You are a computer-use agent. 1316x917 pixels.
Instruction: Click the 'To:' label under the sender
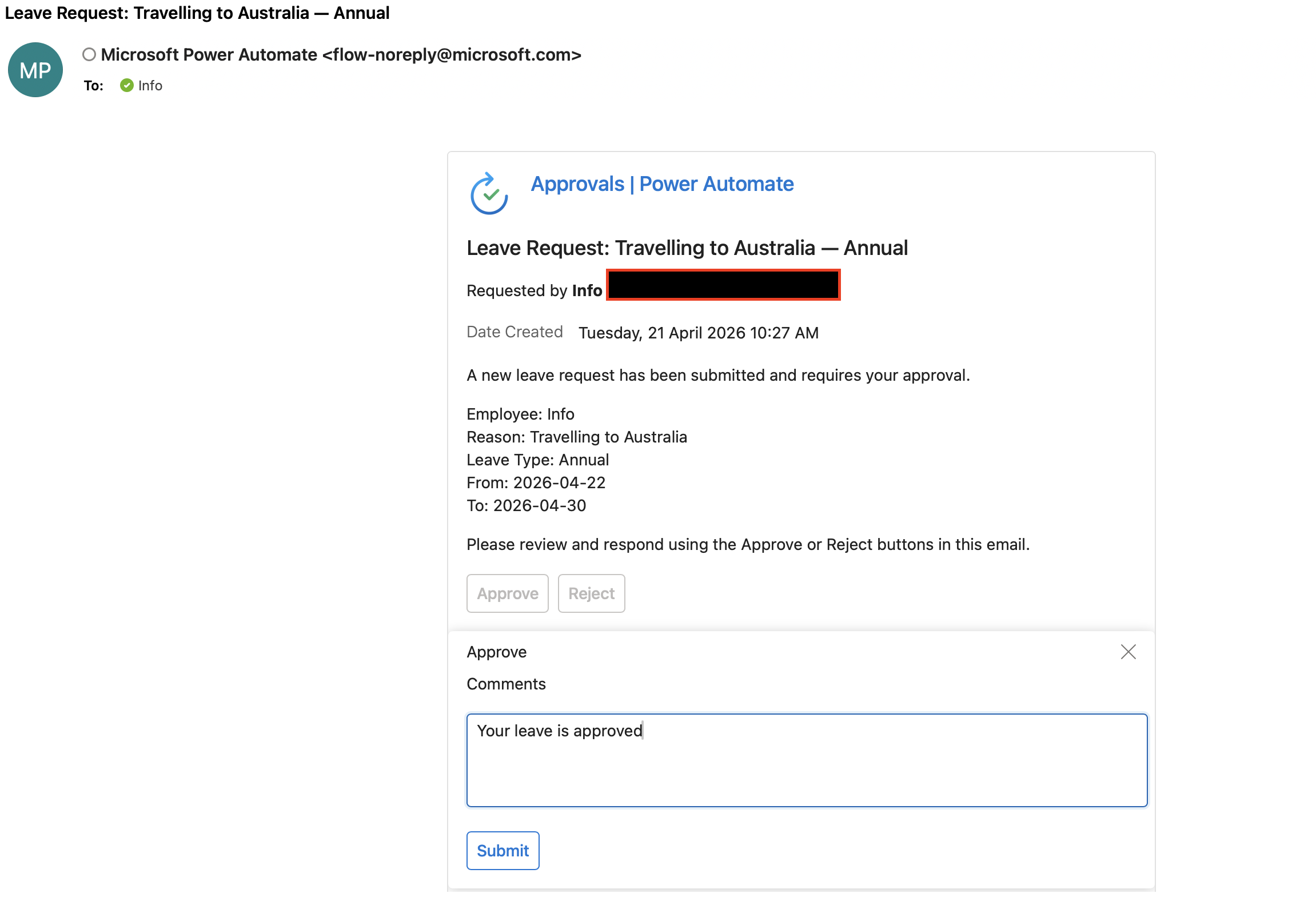[93, 85]
